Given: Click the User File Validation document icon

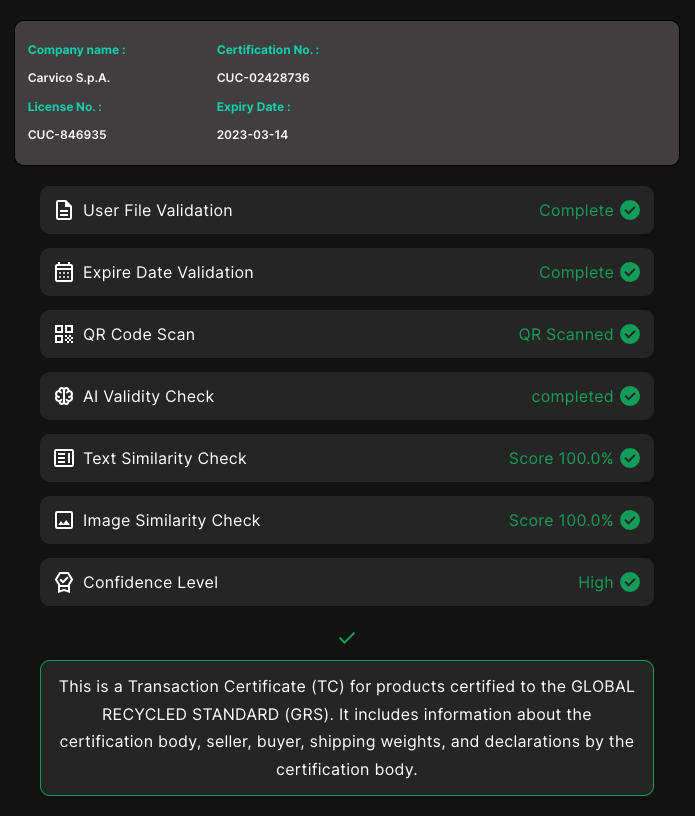Looking at the screenshot, I should (x=64, y=210).
